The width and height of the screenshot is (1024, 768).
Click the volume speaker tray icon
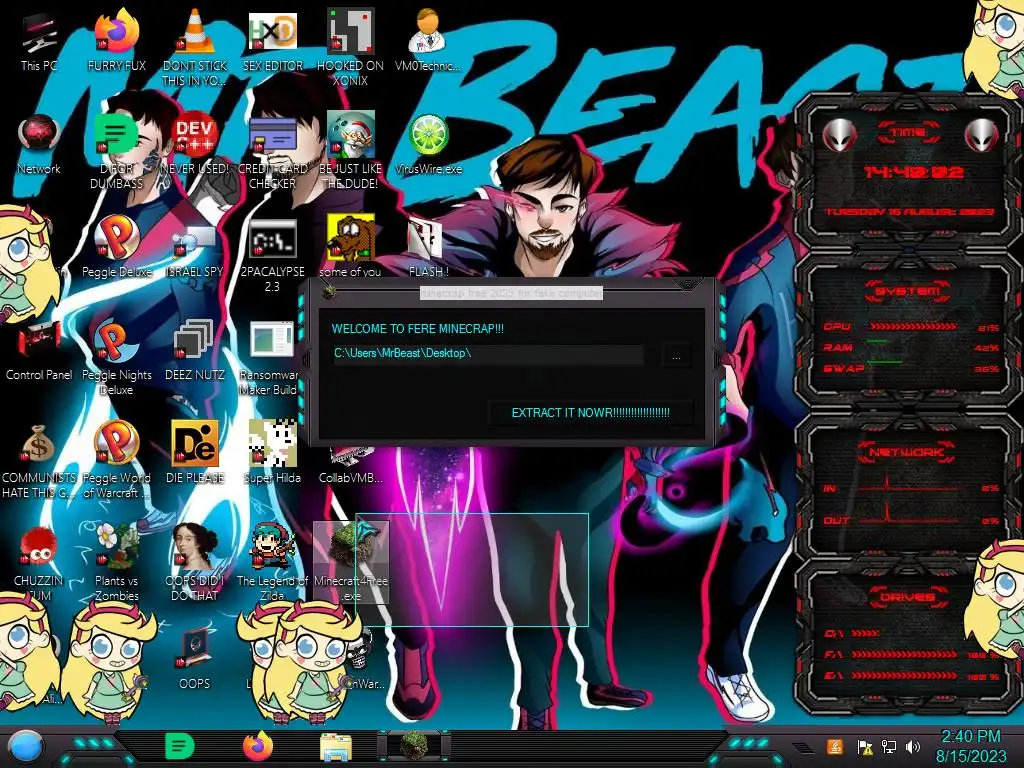pos(913,747)
